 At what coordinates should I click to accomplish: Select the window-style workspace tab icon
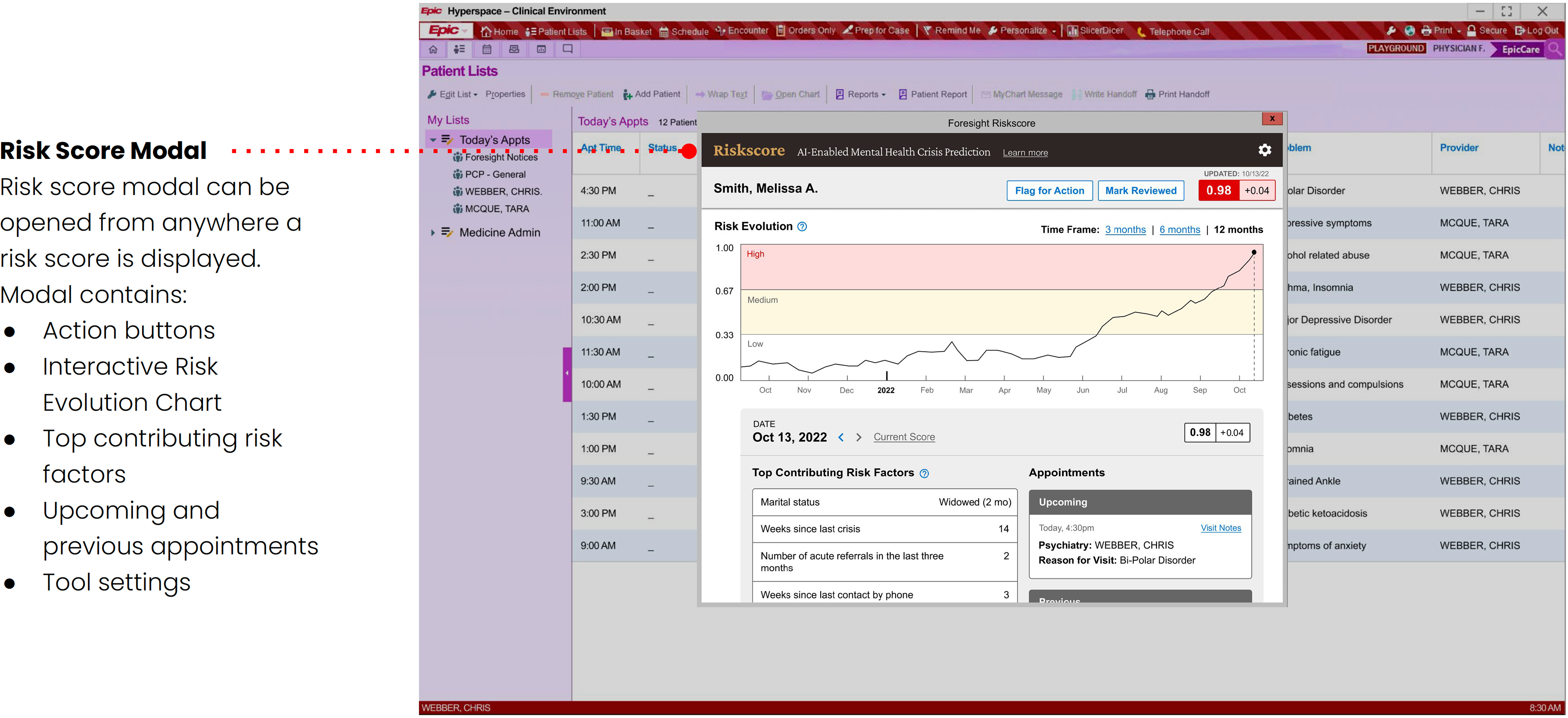(x=541, y=49)
